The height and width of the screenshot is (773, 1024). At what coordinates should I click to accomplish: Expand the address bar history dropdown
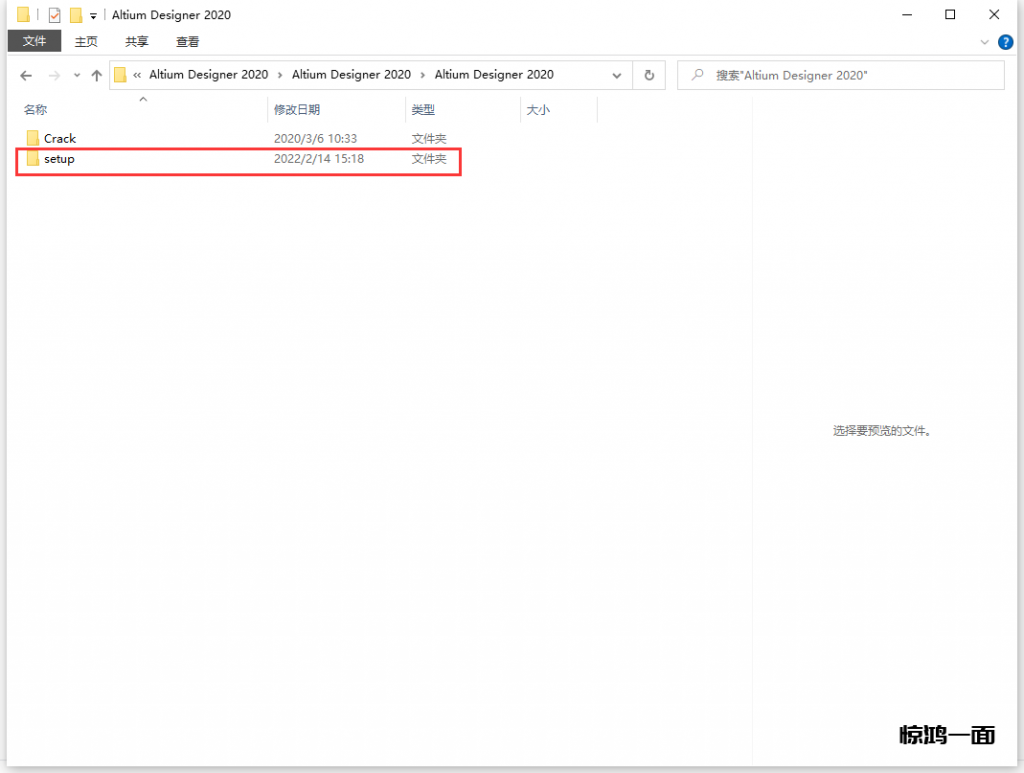617,75
